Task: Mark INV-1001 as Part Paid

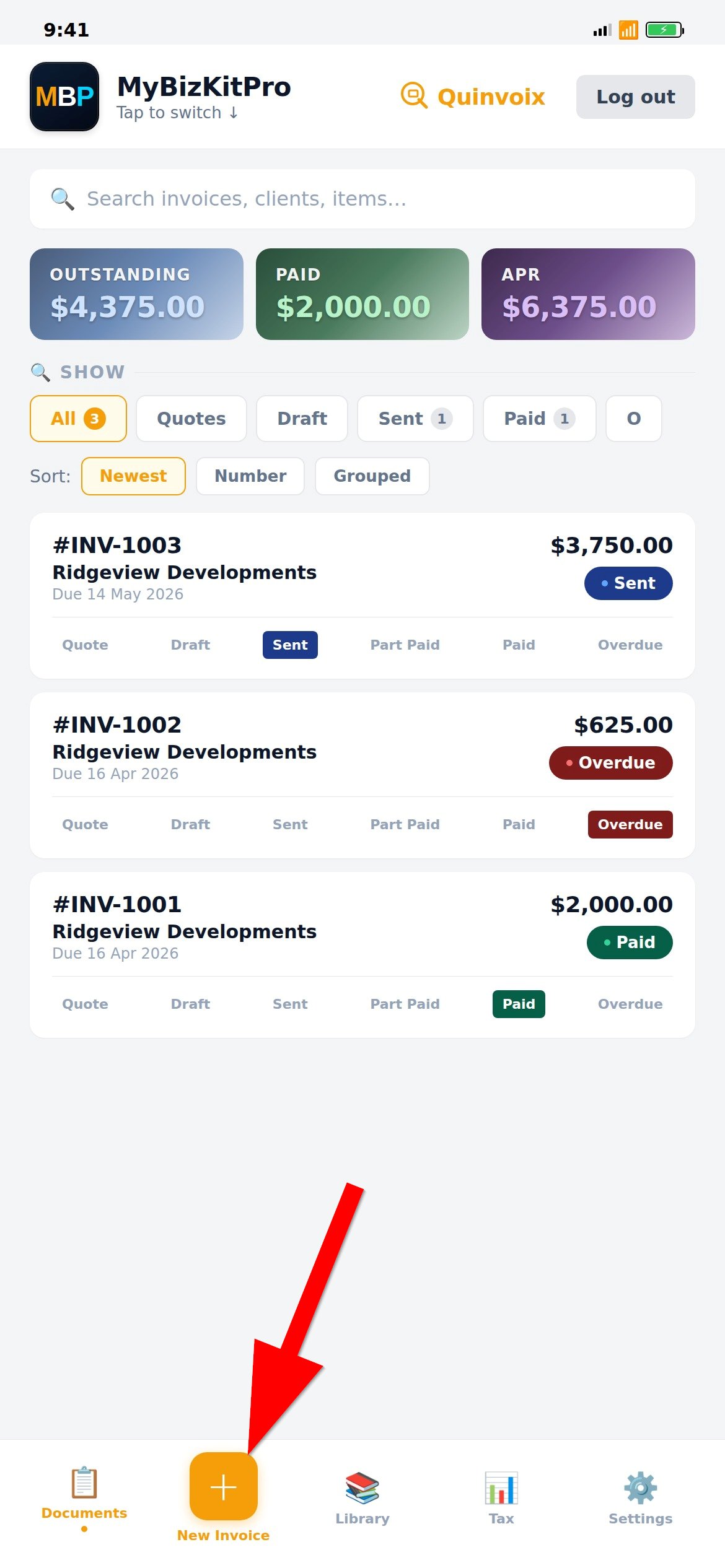Action: pyautogui.click(x=405, y=1004)
